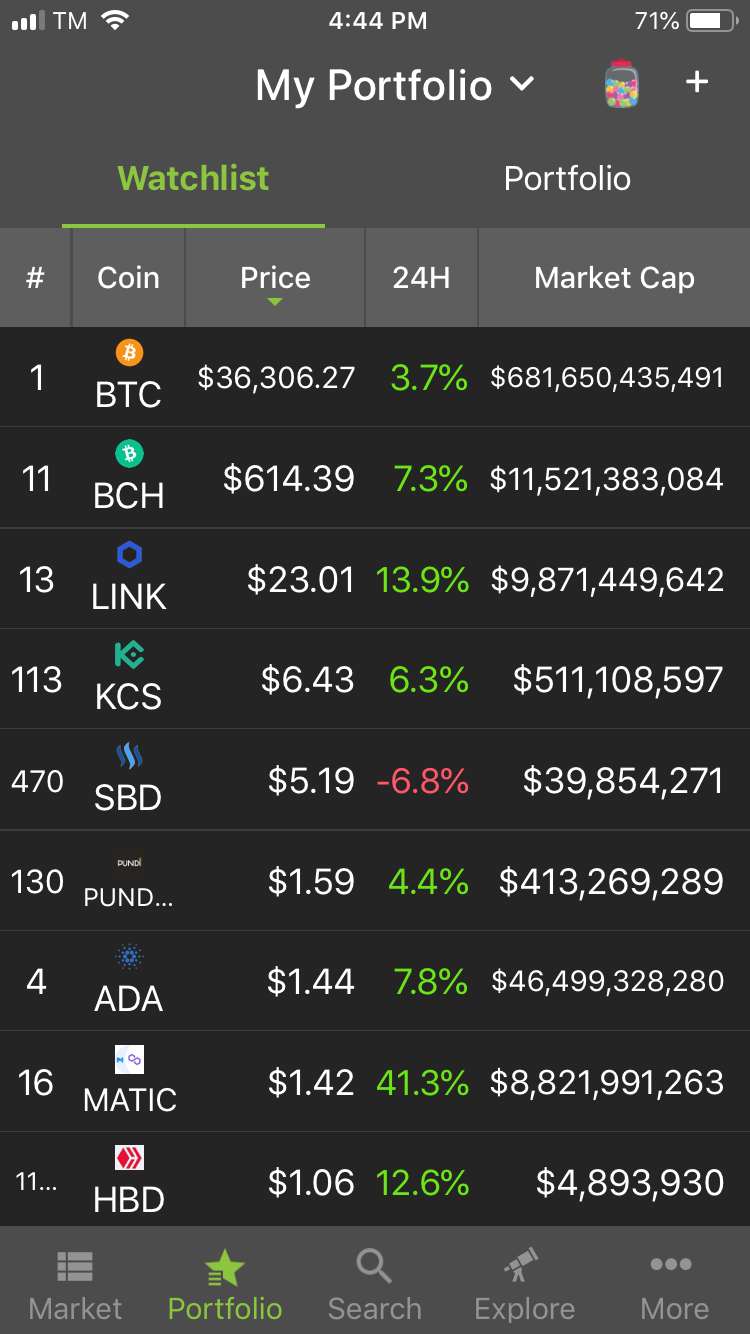Switch to the Portfolio top tab
The width and height of the screenshot is (750, 1334).
pos(567,178)
